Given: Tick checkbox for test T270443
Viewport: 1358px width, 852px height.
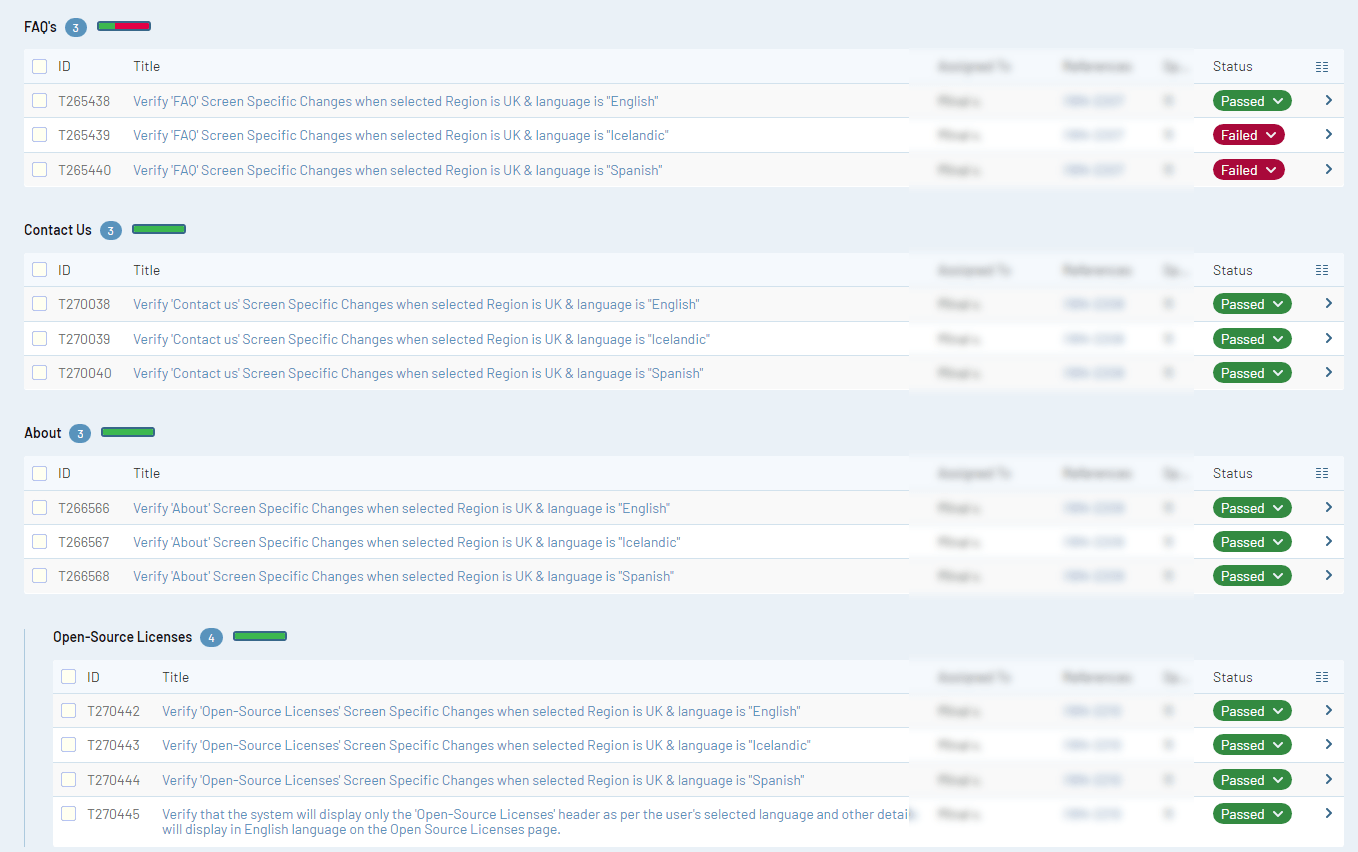Looking at the screenshot, I should 68,745.
